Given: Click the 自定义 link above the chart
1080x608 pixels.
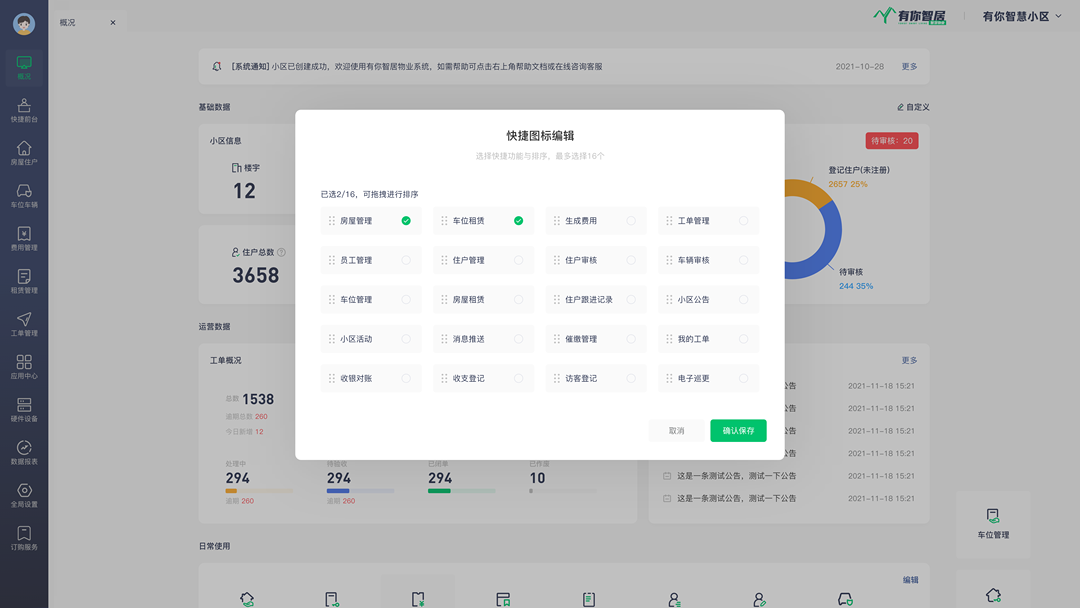Looking at the screenshot, I should pos(913,107).
